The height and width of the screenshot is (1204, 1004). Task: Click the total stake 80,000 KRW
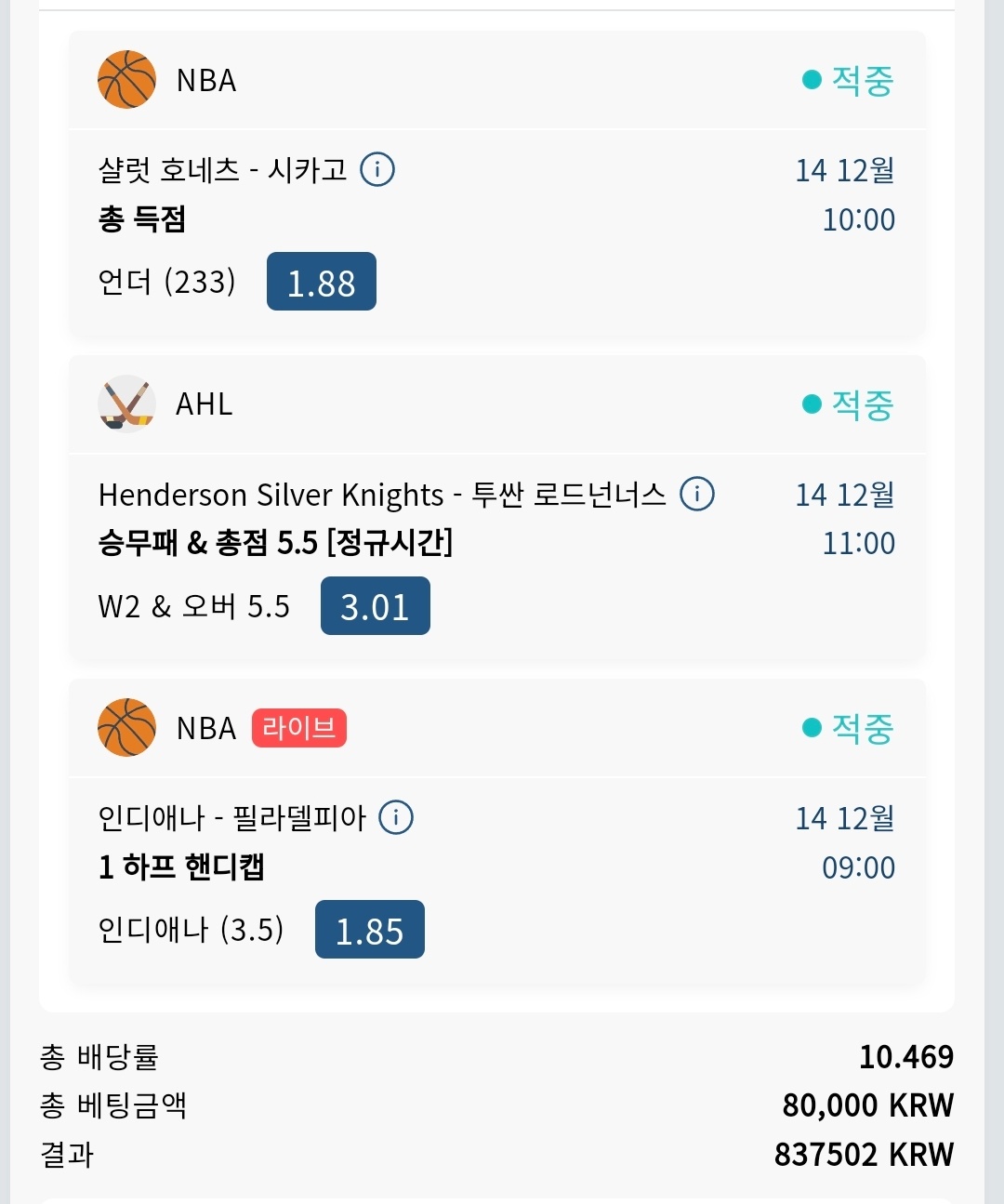click(867, 1105)
